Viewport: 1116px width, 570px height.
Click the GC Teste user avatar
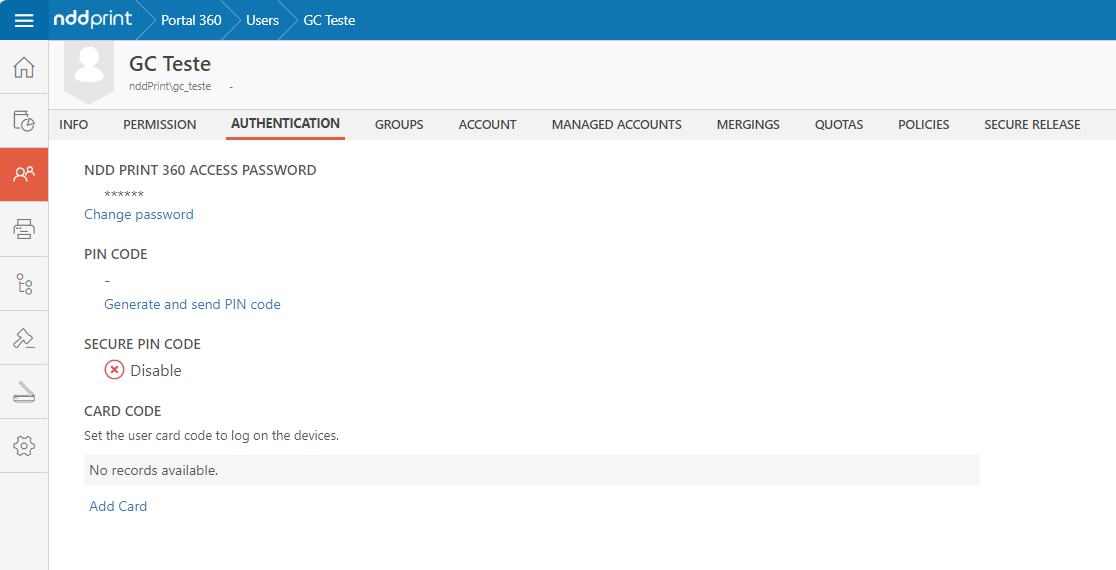coord(89,68)
